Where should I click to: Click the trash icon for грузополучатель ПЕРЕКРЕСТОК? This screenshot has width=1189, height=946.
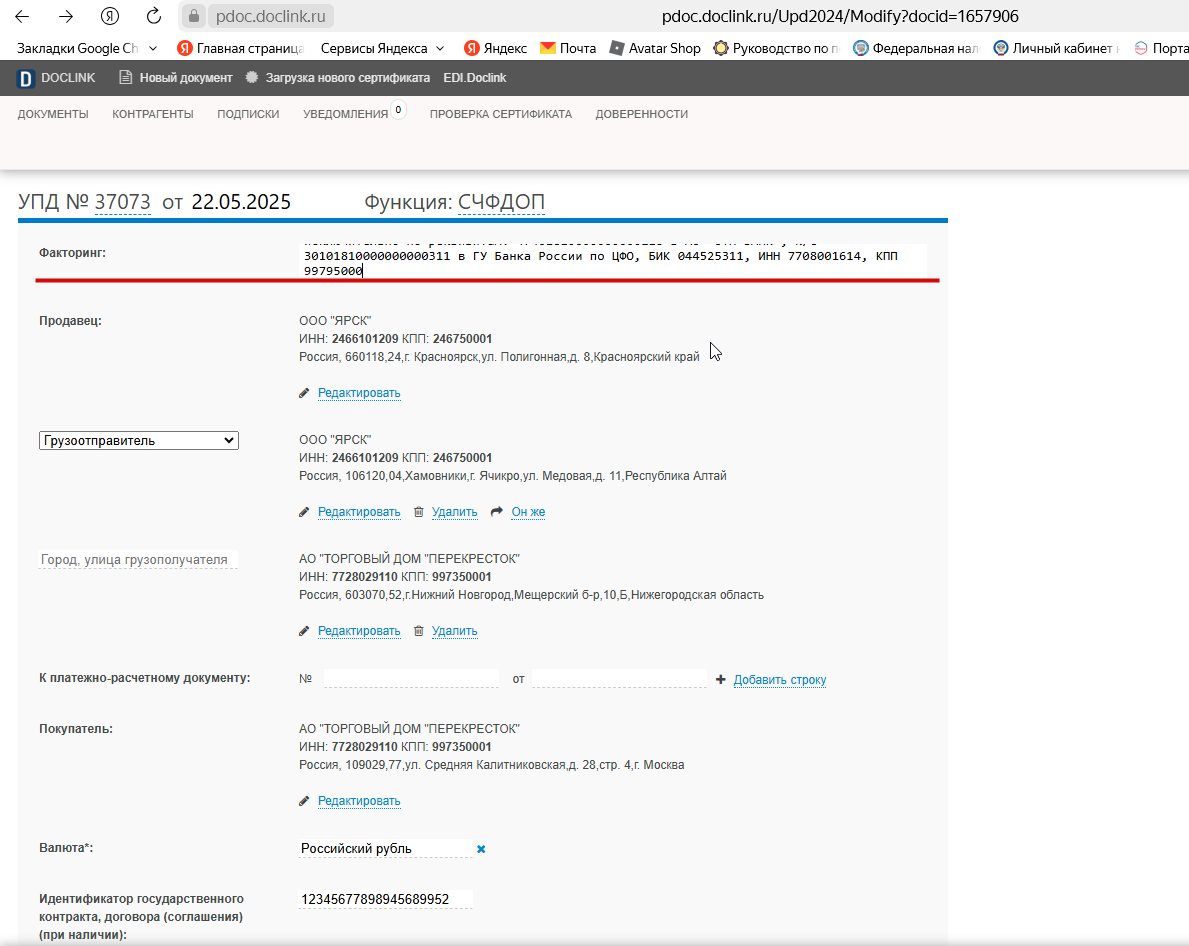(419, 631)
